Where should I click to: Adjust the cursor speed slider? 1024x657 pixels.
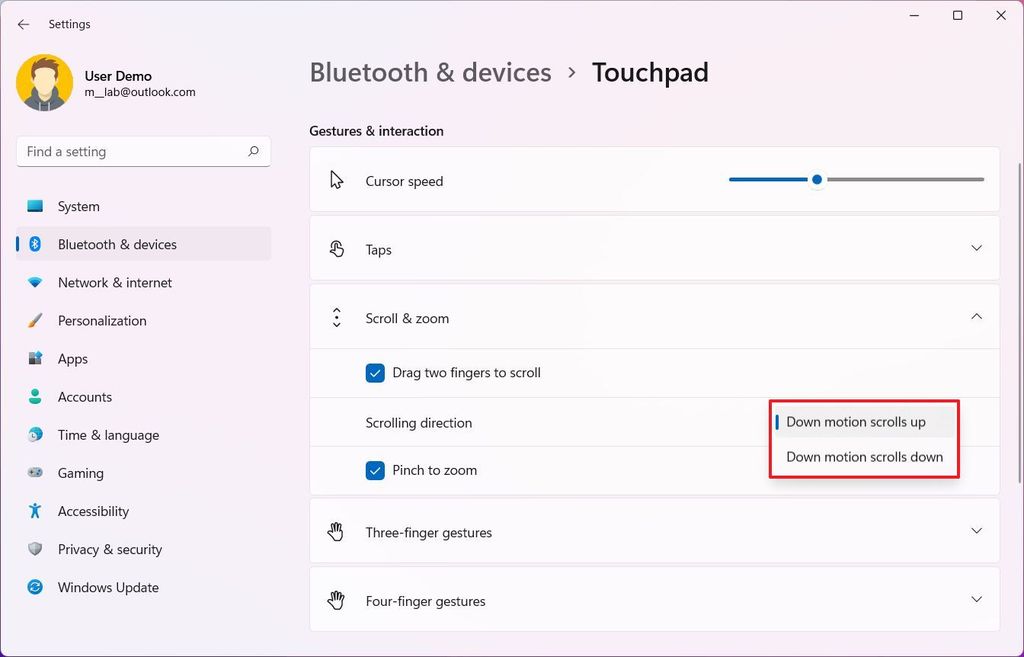(817, 179)
